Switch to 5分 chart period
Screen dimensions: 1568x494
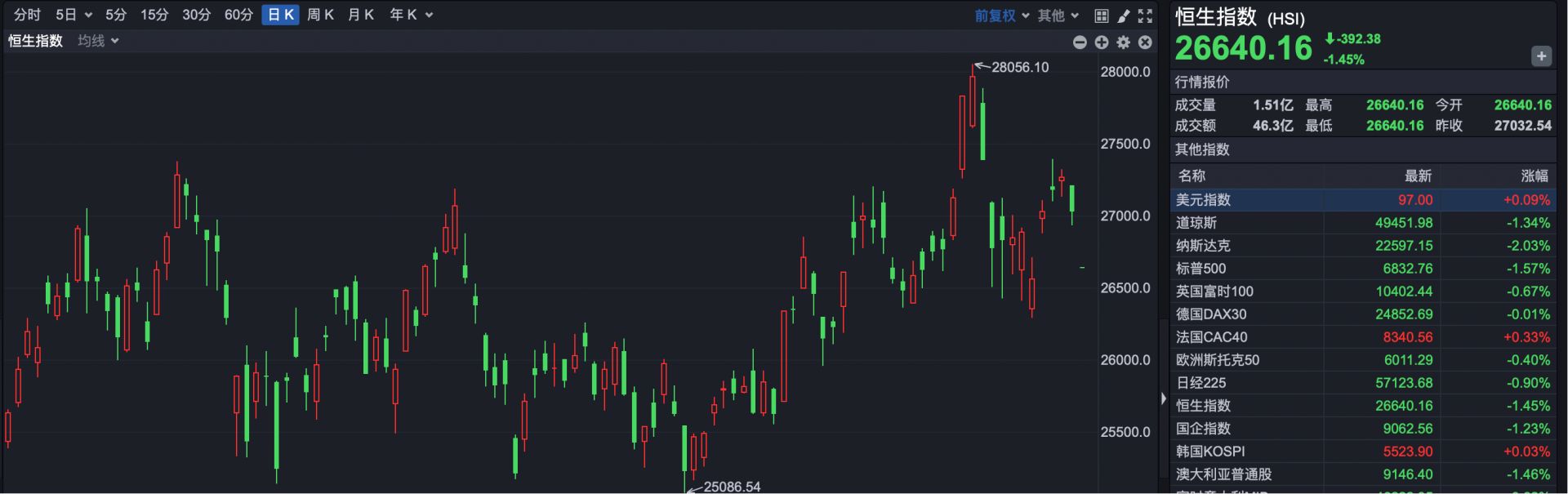(x=116, y=15)
